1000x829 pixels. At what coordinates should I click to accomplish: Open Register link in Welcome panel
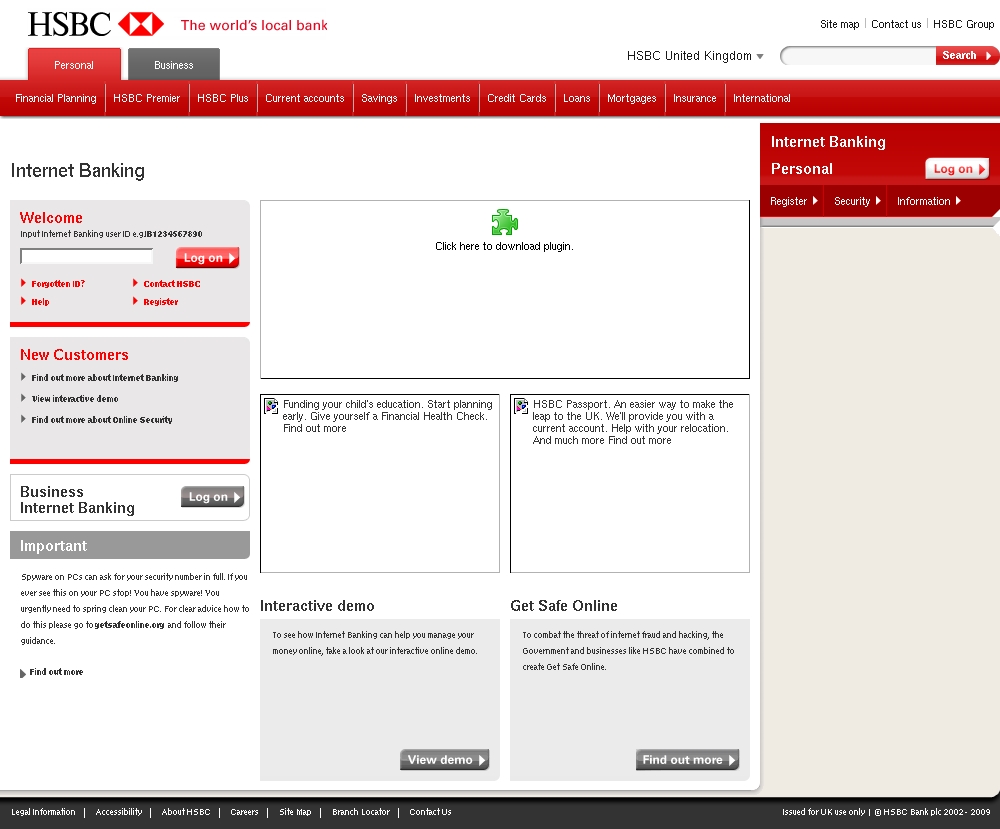pyautogui.click(x=160, y=302)
